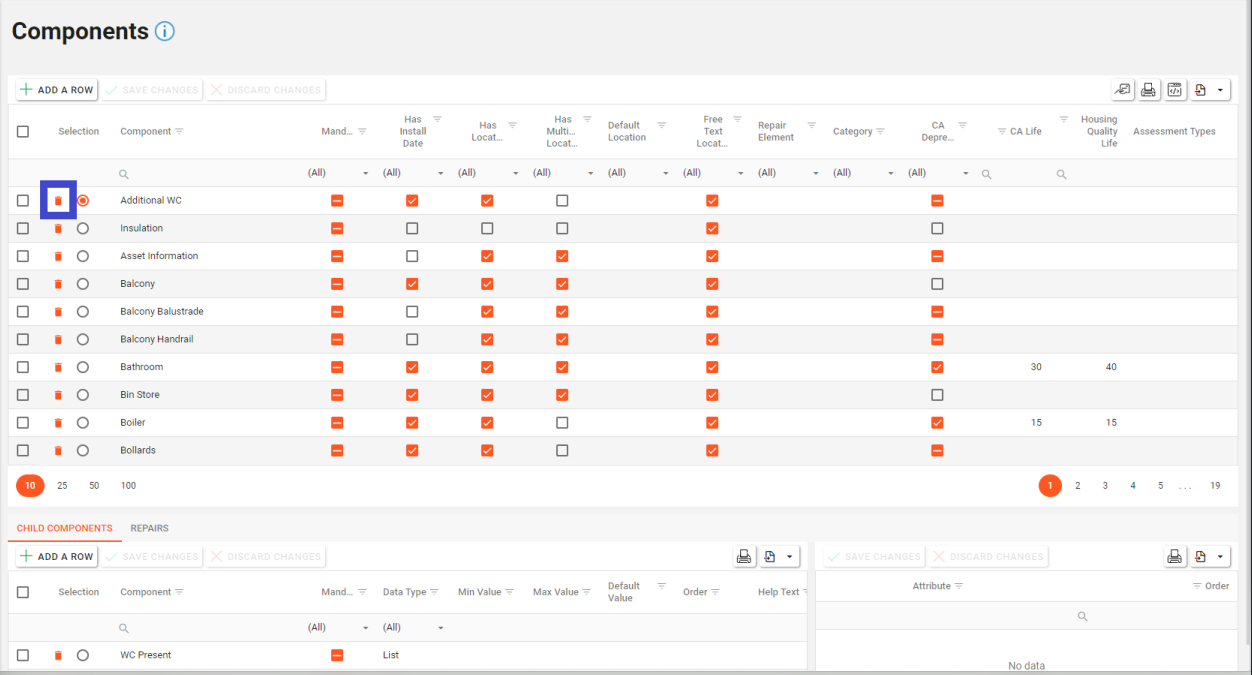This screenshot has height=675, width=1252.
Task: Delete the Additional WC row
Action: 58,201
